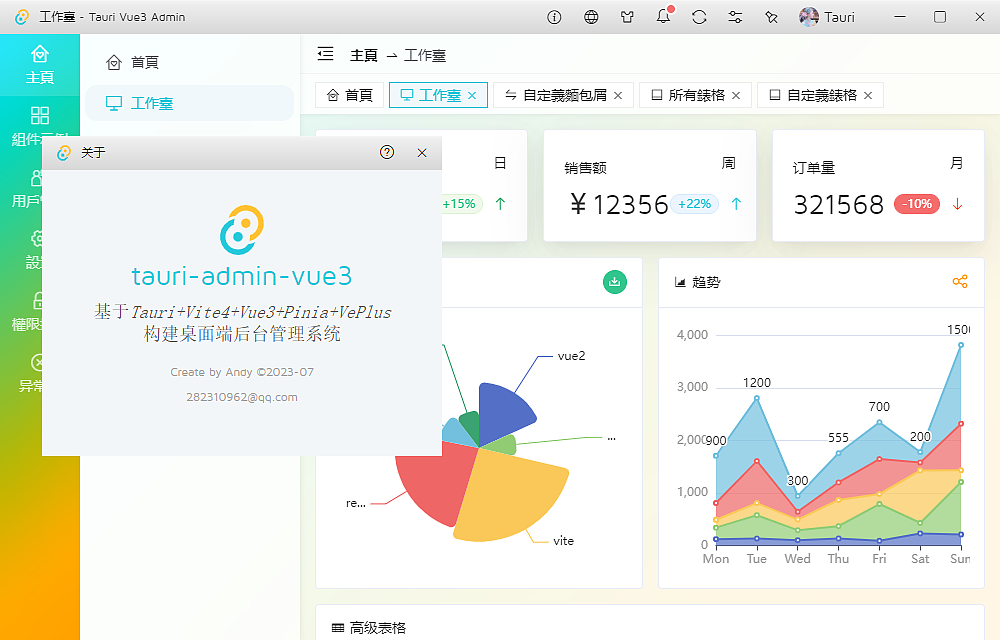
Task: Click the help question mark in the 關於 dialog
Action: point(387,152)
